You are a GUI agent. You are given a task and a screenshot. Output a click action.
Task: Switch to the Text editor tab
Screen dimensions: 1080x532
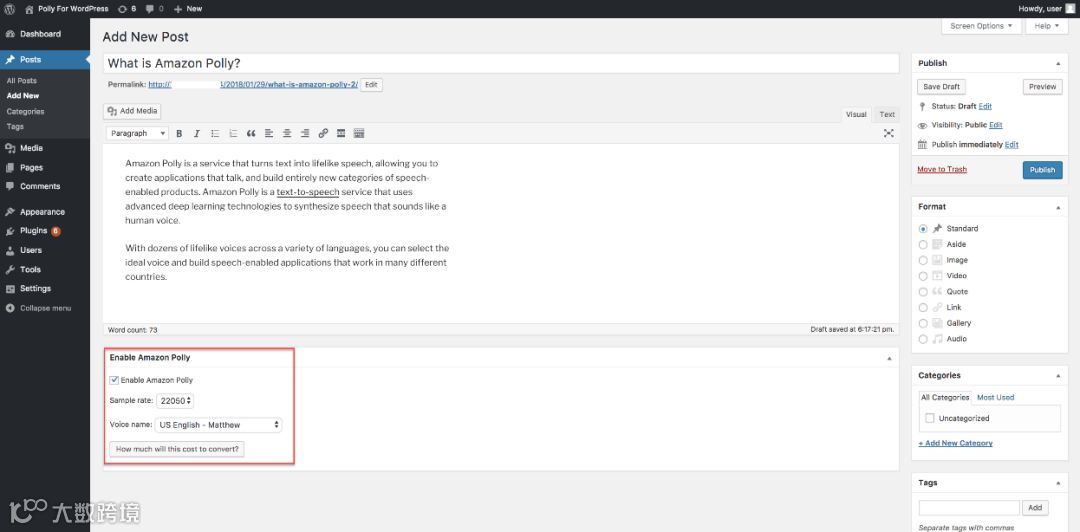click(x=887, y=114)
